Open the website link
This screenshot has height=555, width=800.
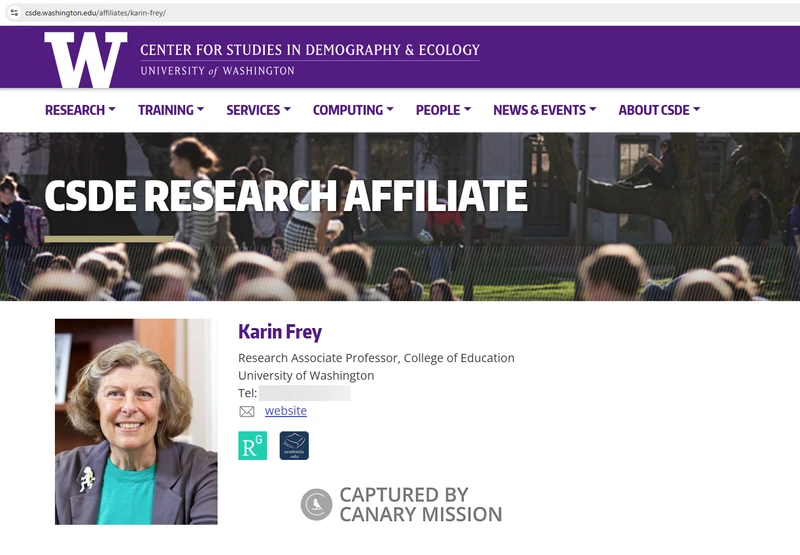click(x=286, y=411)
